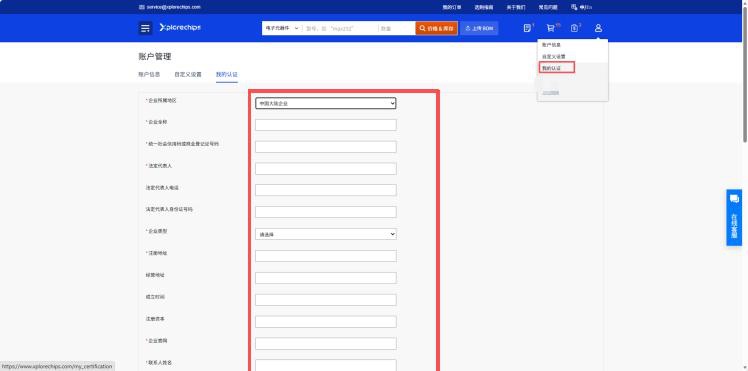Open the BOM list icon in header
Screen dimensions: 748x371
[x=527, y=28]
